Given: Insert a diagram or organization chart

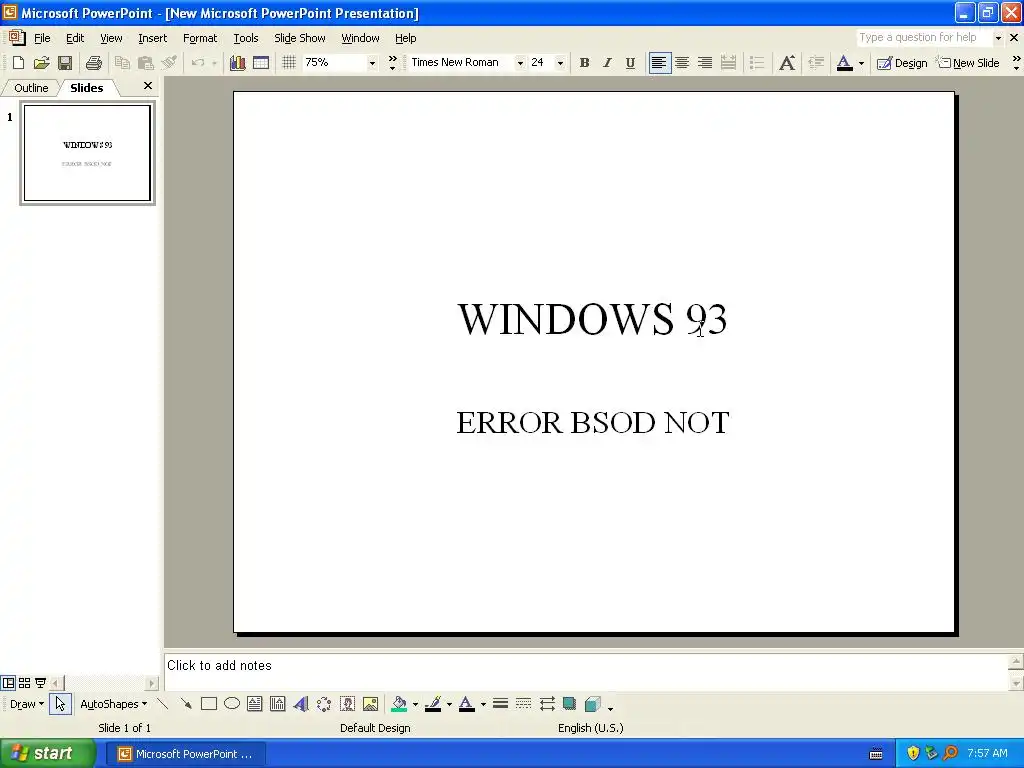Looking at the screenshot, I should point(324,704).
